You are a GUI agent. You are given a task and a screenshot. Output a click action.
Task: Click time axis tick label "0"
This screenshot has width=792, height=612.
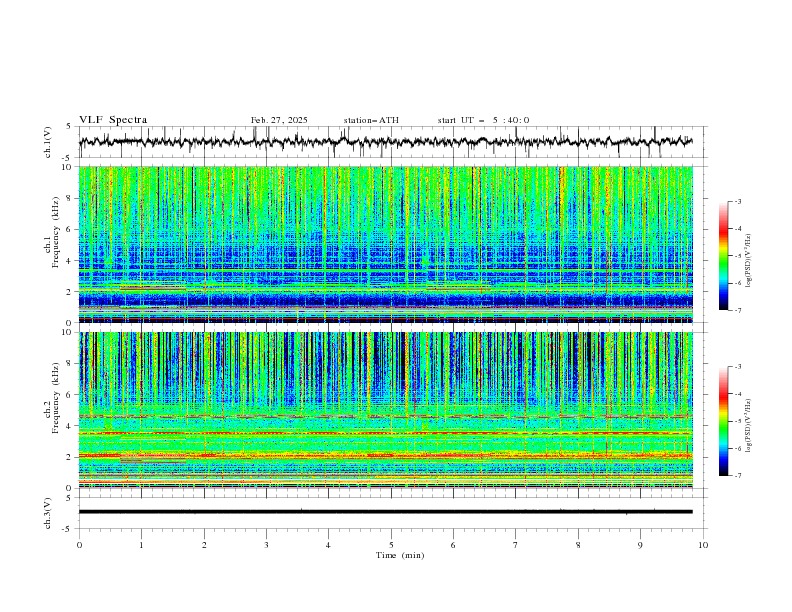tap(79, 545)
